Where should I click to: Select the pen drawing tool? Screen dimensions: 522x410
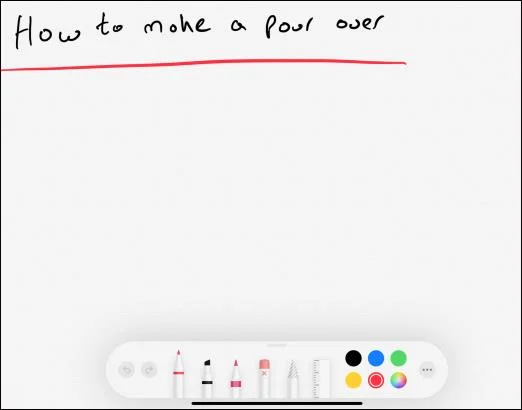tap(179, 373)
